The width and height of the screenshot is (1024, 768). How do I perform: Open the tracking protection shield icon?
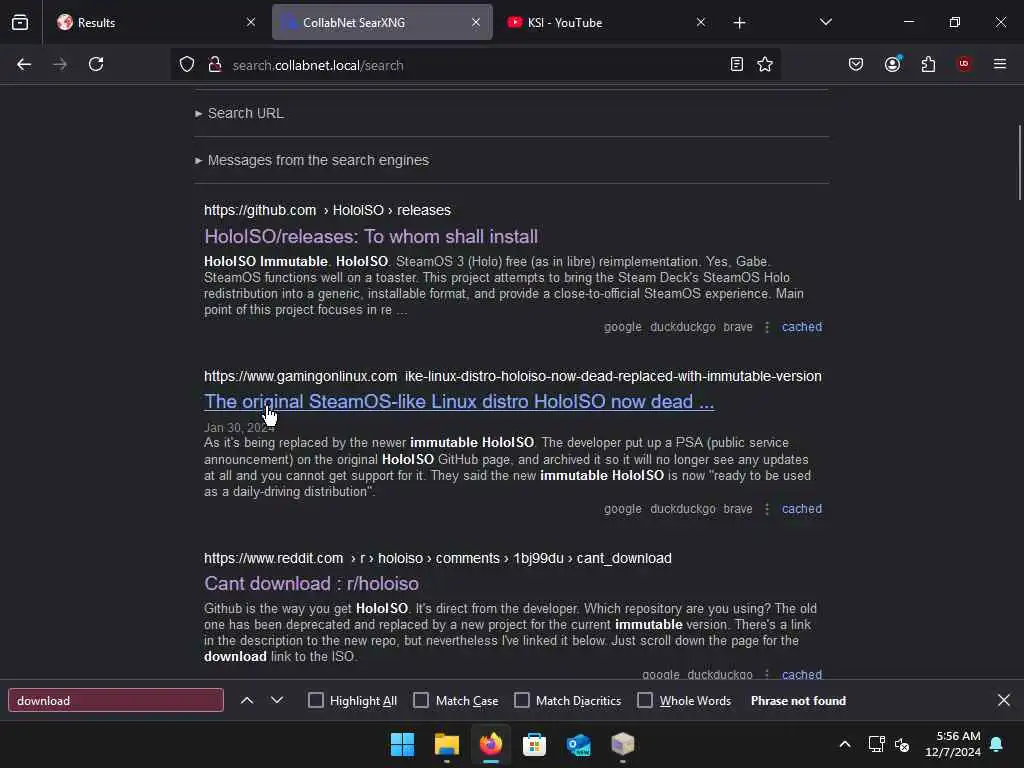tap(187, 64)
